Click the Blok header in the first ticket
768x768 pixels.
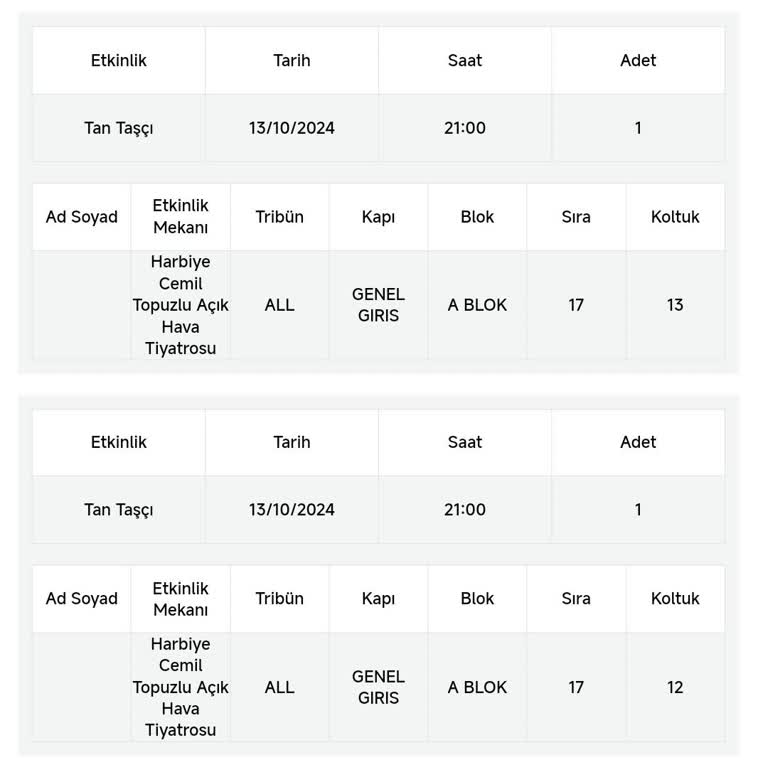[x=477, y=217]
